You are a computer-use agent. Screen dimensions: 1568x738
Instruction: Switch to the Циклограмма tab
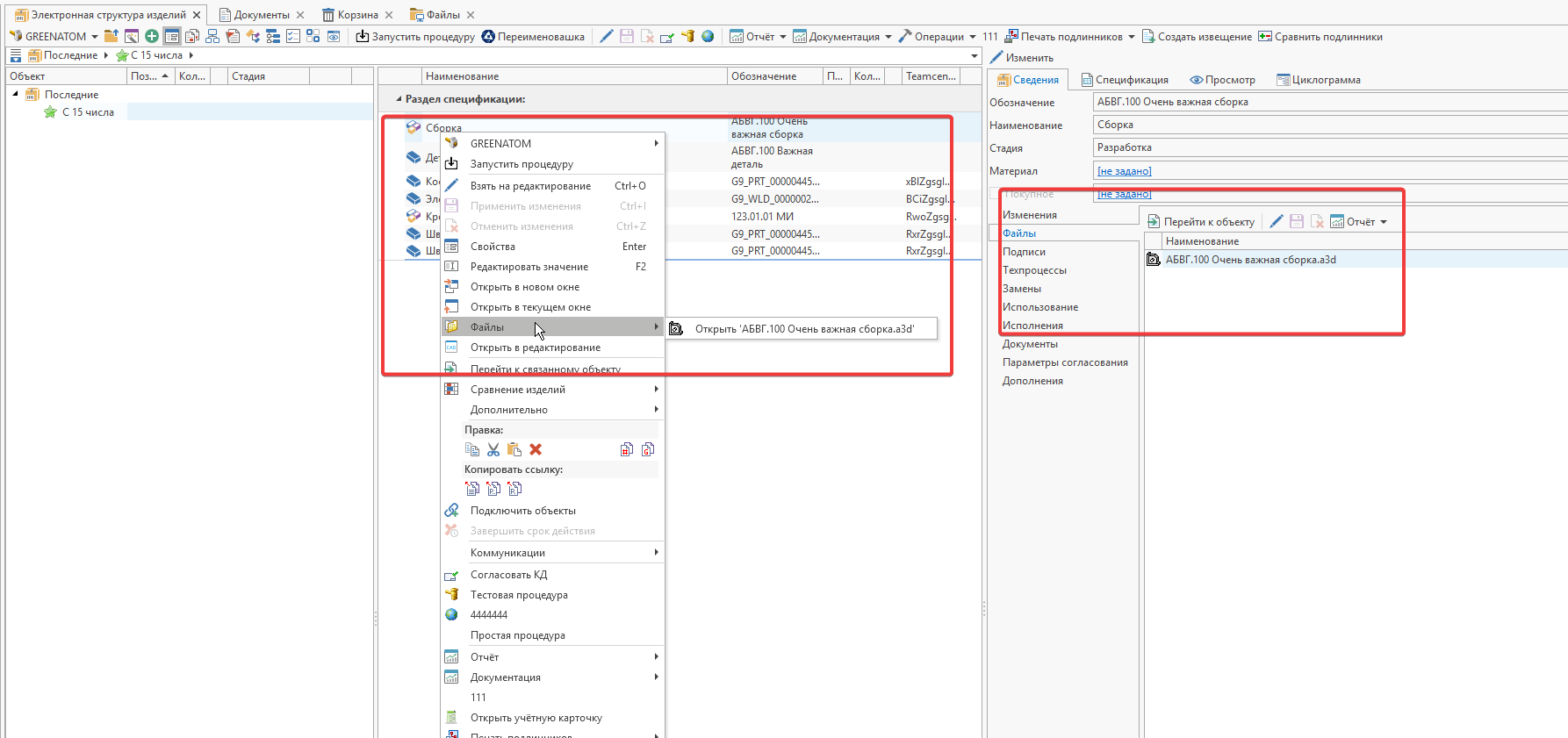[x=1318, y=80]
